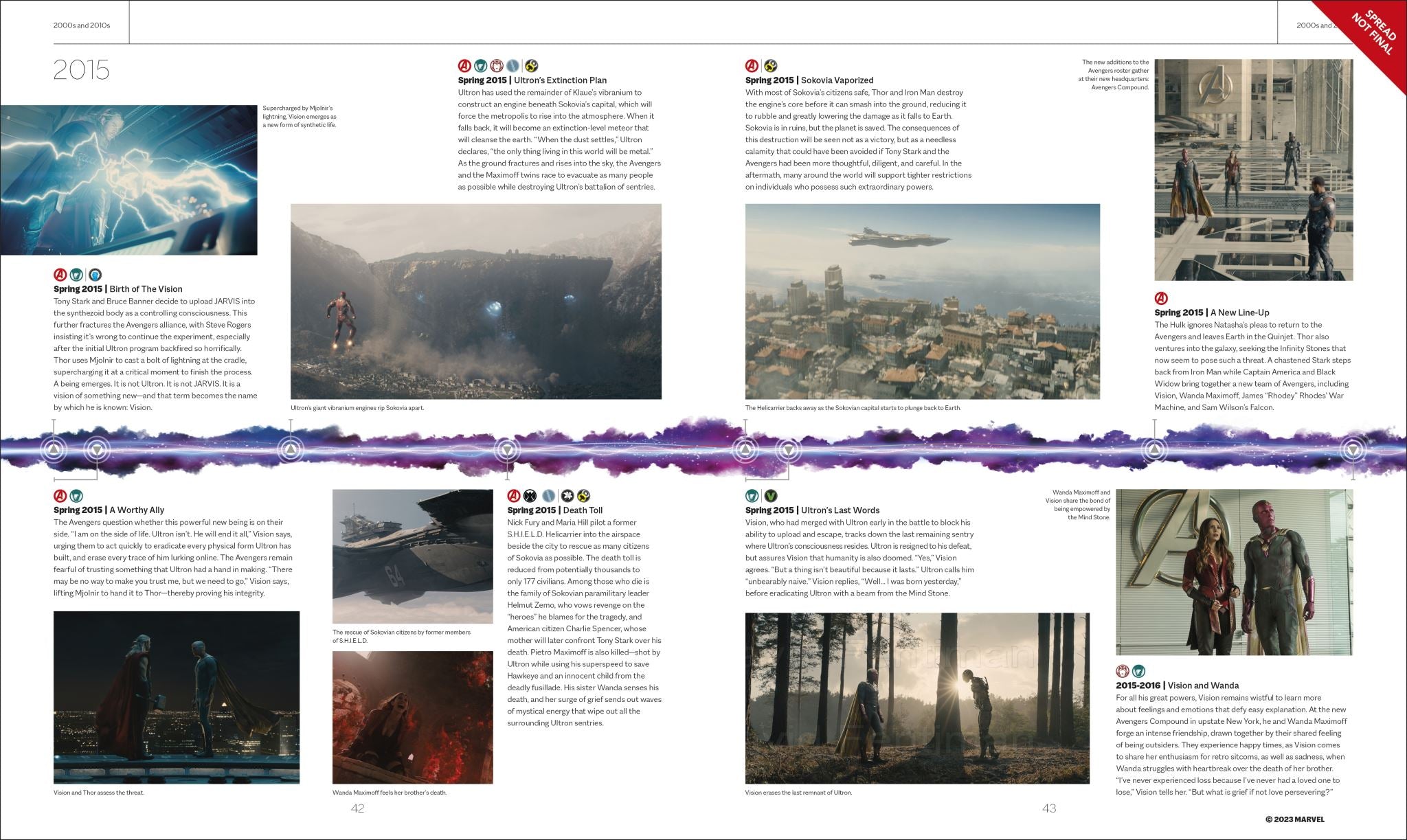Click page number 43
1407x840 pixels.
coord(1049,808)
